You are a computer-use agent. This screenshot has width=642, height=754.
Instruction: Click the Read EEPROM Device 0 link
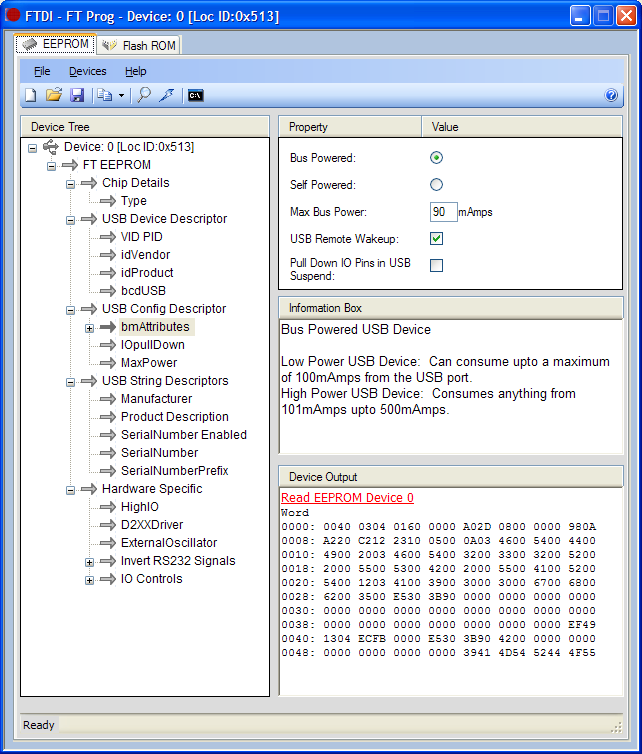click(x=347, y=498)
